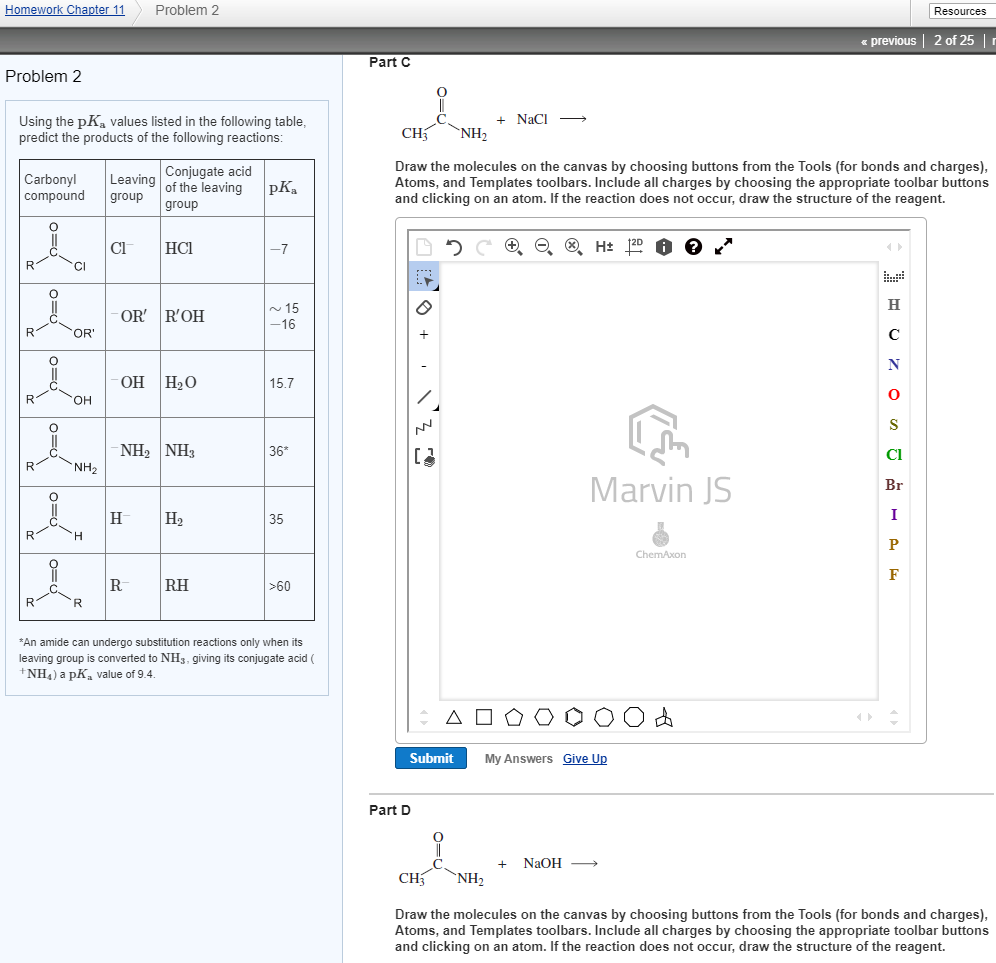Activate the chain drawing tool
996x963 pixels.
[x=424, y=427]
